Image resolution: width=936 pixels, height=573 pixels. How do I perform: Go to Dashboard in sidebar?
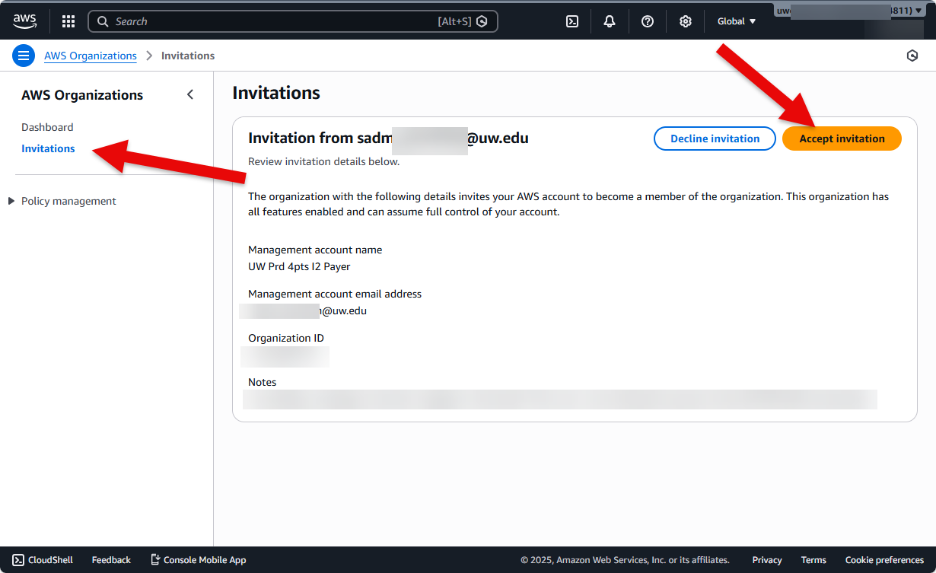[47, 127]
